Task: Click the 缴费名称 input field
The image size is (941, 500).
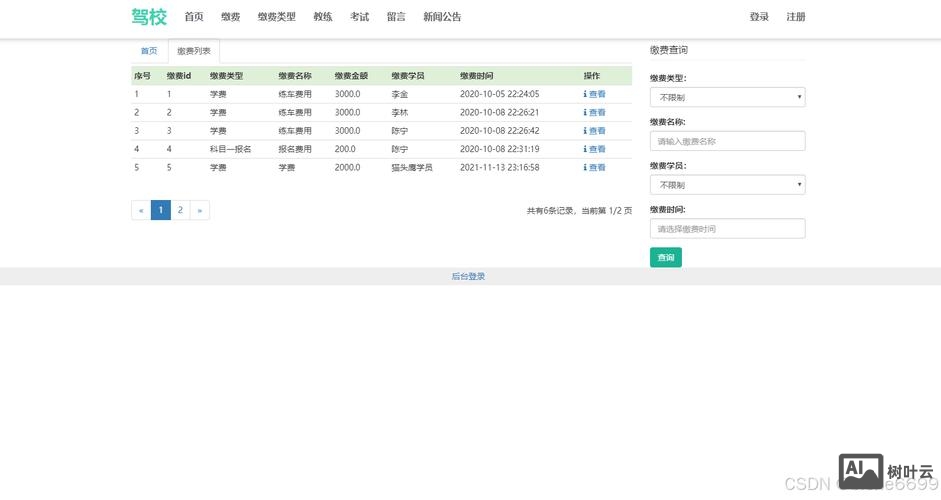Action: pos(727,141)
